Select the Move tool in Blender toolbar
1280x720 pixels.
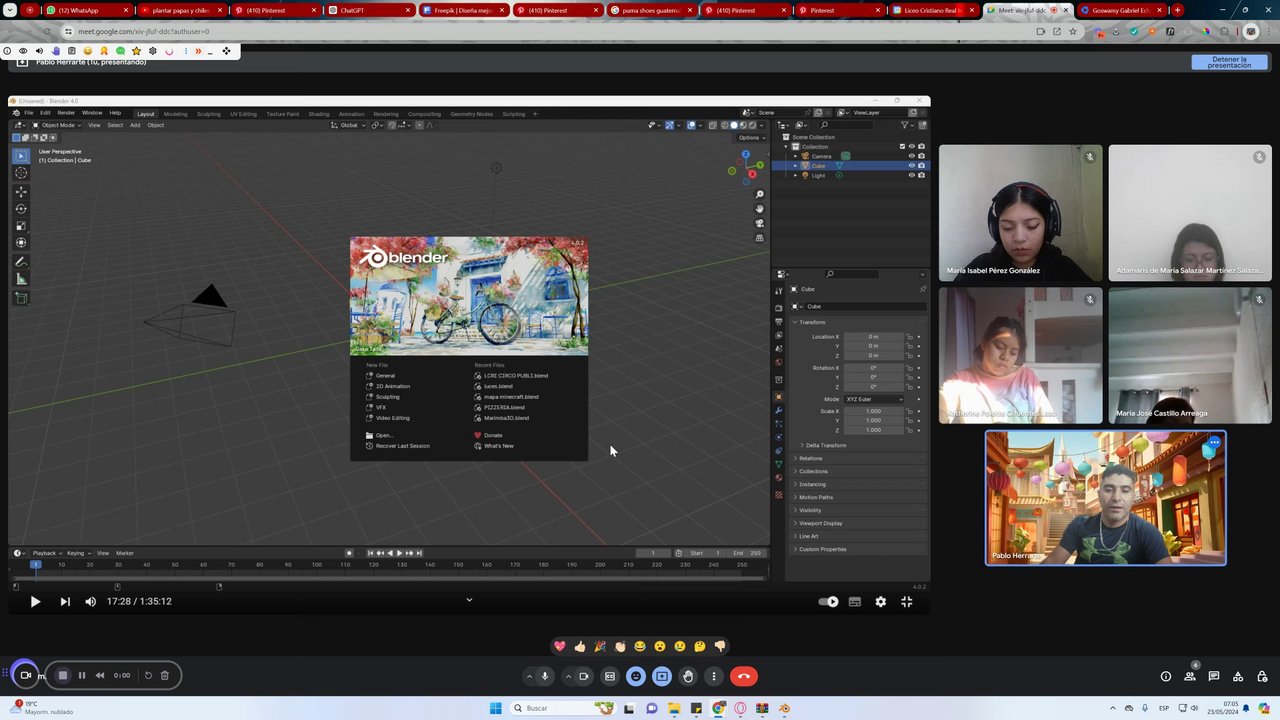click(x=21, y=191)
